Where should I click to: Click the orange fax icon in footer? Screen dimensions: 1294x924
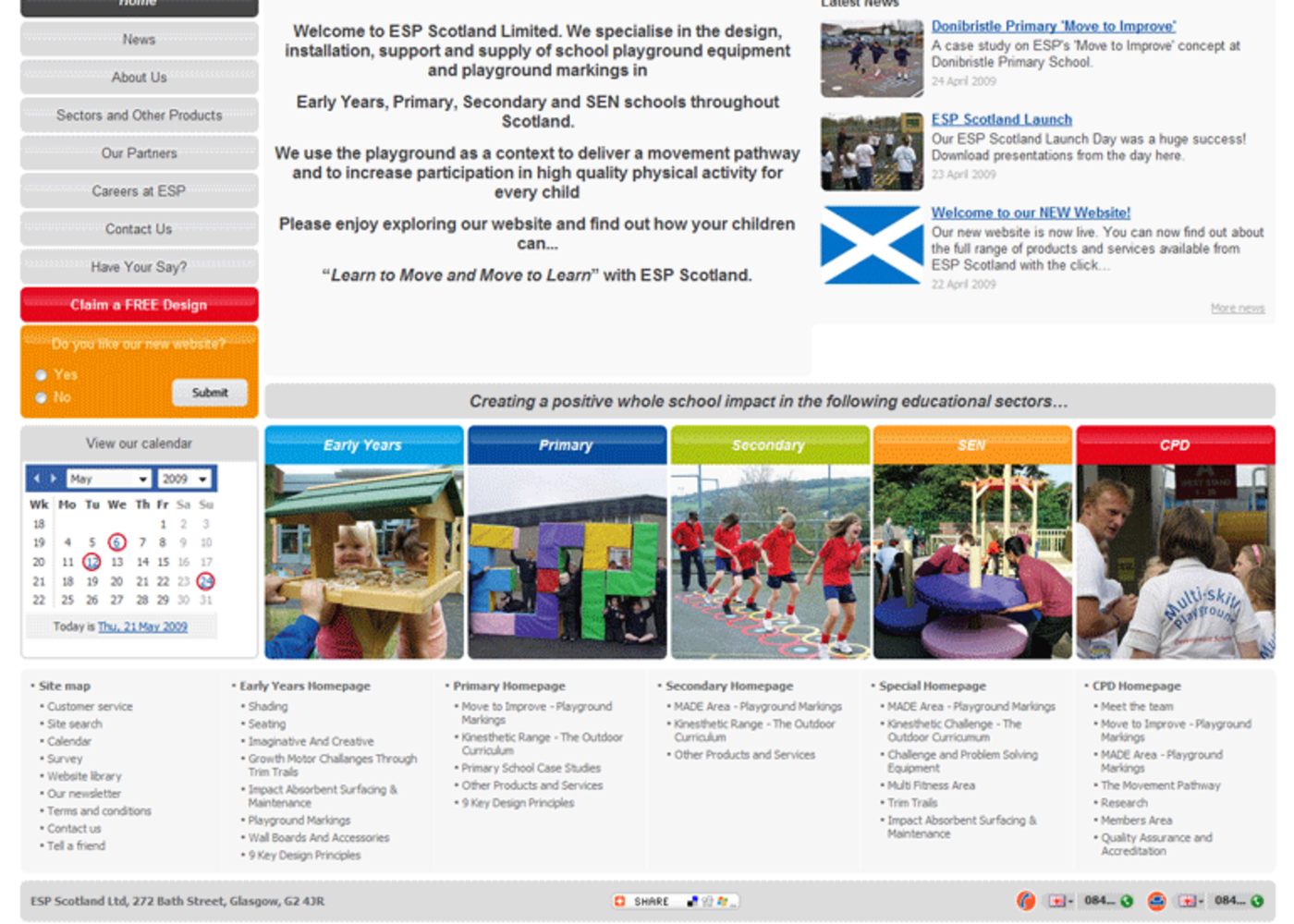tap(1156, 901)
